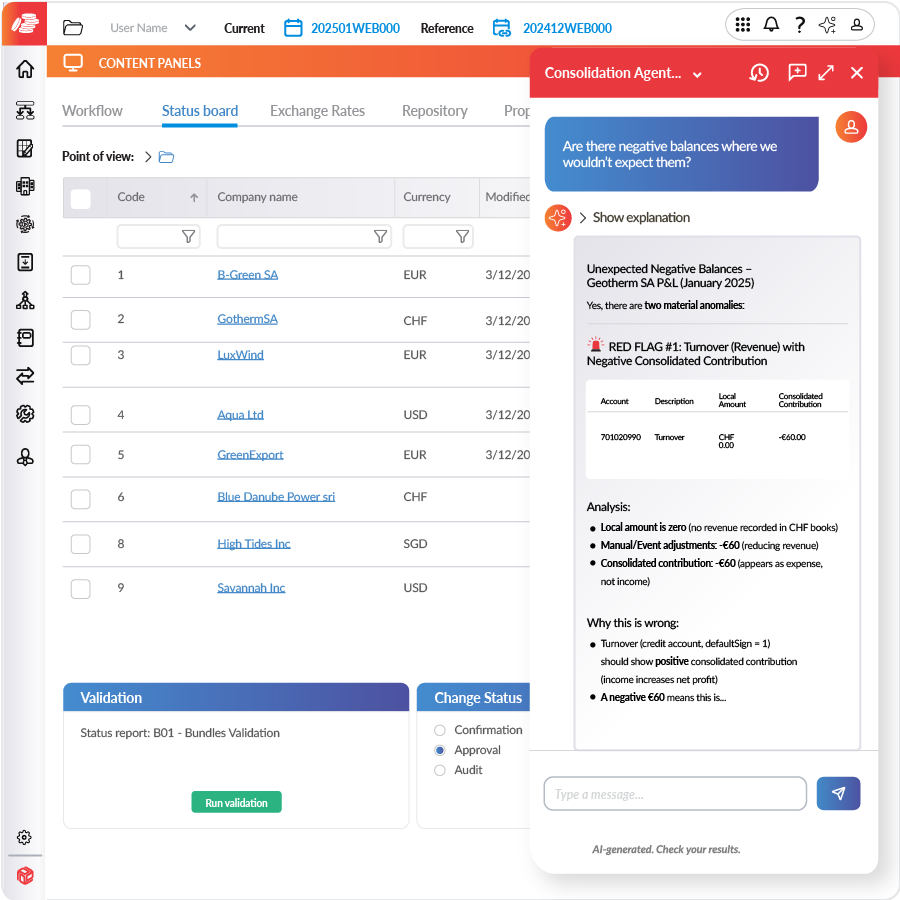Click the home icon in left sidebar
Image resolution: width=900 pixels, height=900 pixels.
pos(25,69)
